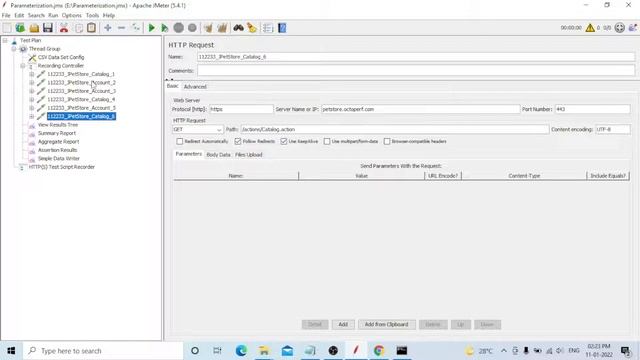Enable Browser-compatible headers checkbox
The image size is (640, 360).
pyautogui.click(x=387, y=141)
